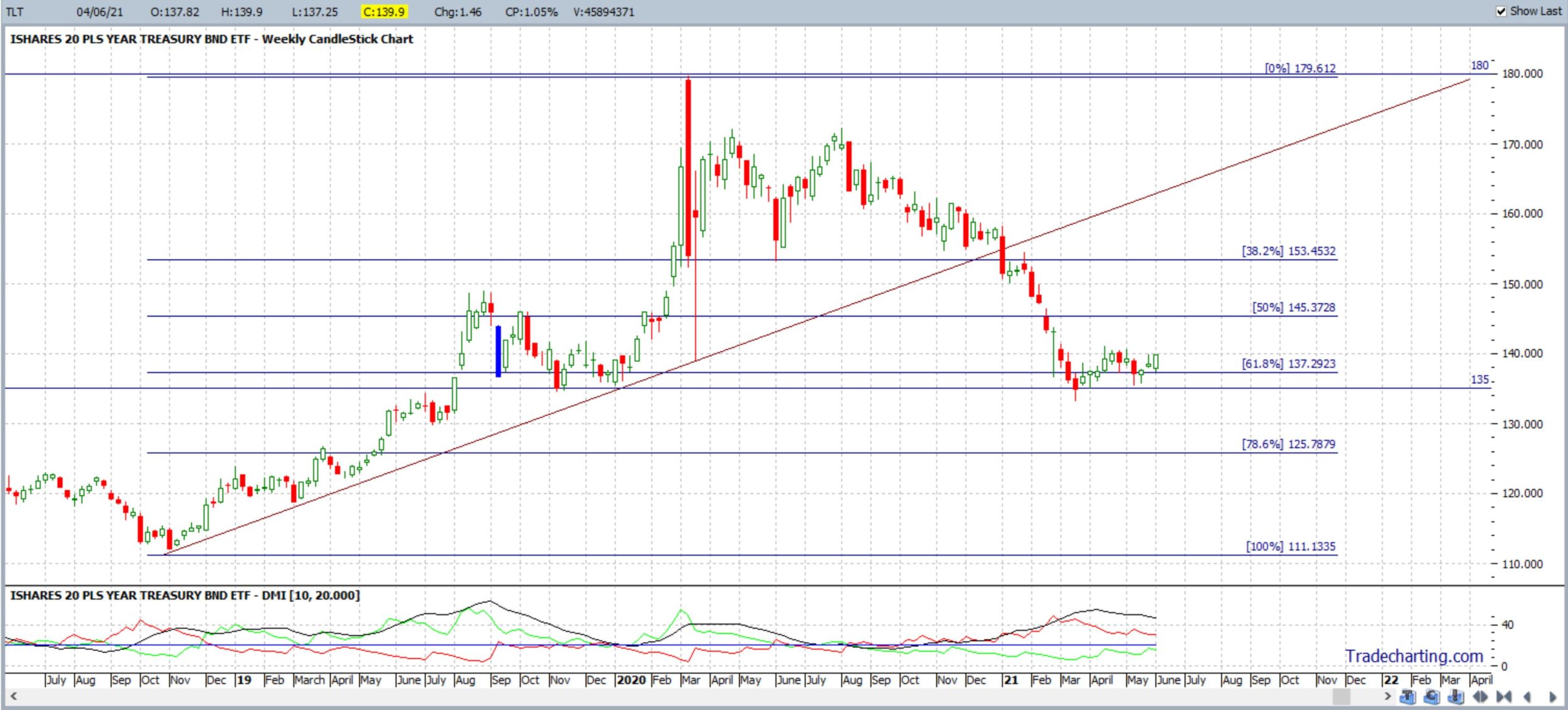
Task: Click the blue 'C' chart tool icon
Action: coord(1432,697)
